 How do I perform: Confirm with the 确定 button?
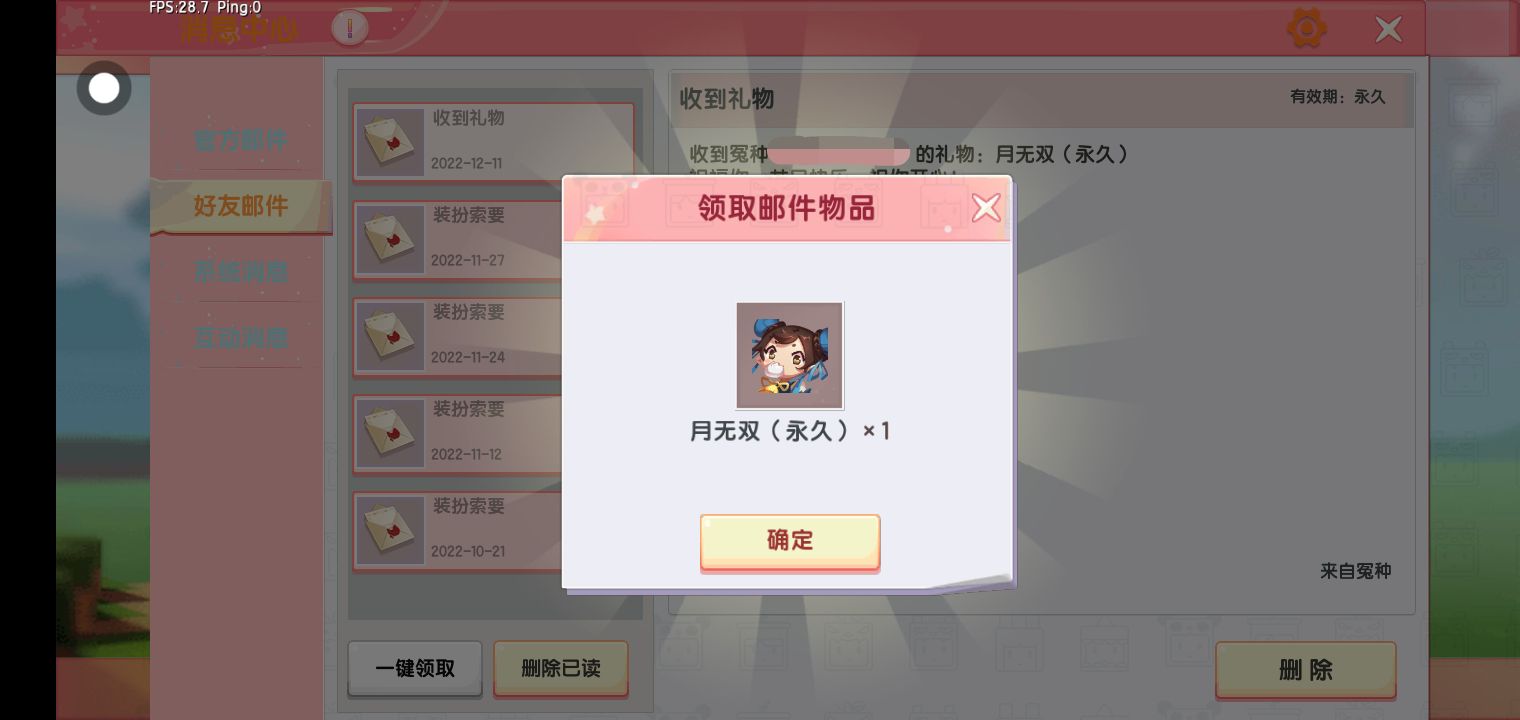790,541
